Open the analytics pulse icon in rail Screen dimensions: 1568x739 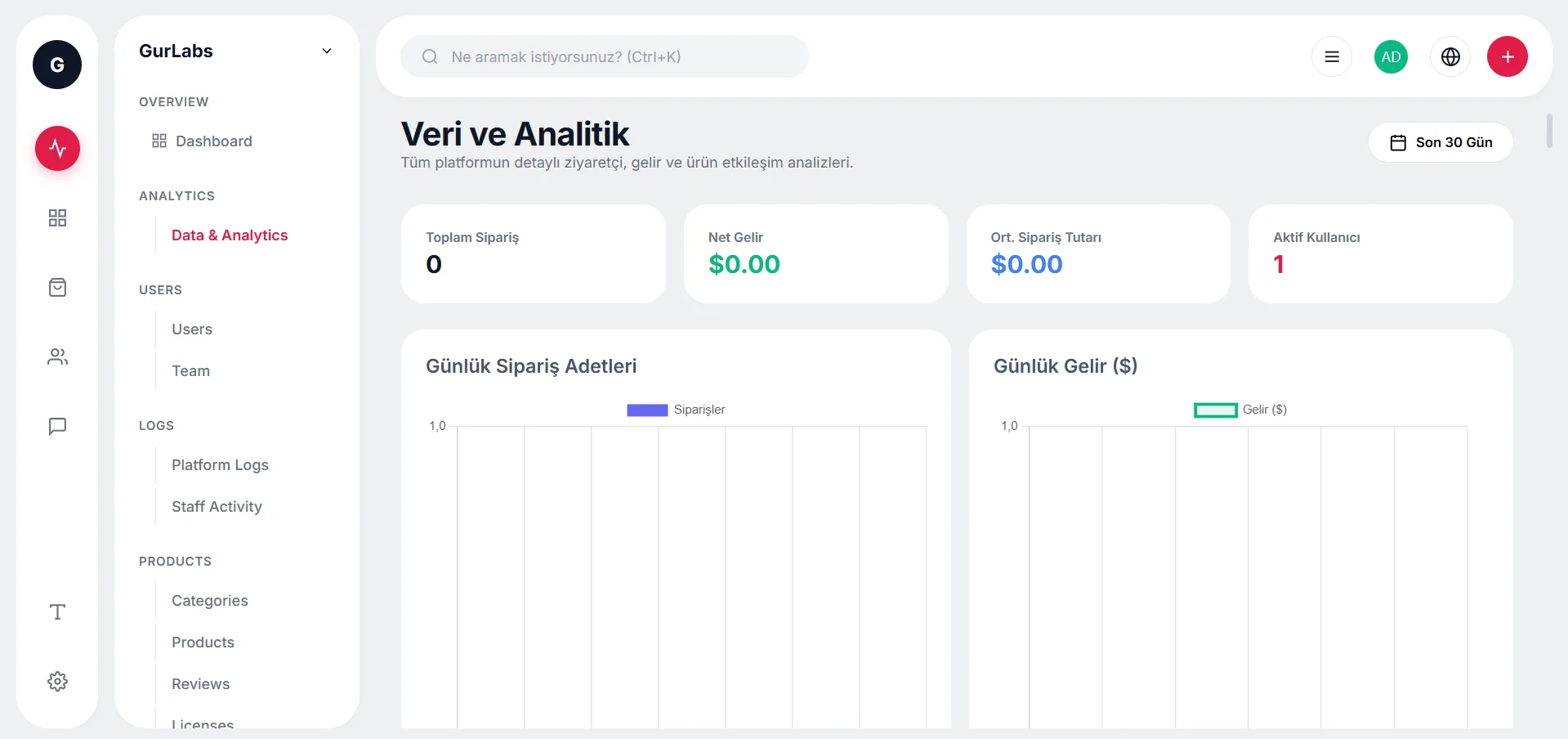click(57, 148)
